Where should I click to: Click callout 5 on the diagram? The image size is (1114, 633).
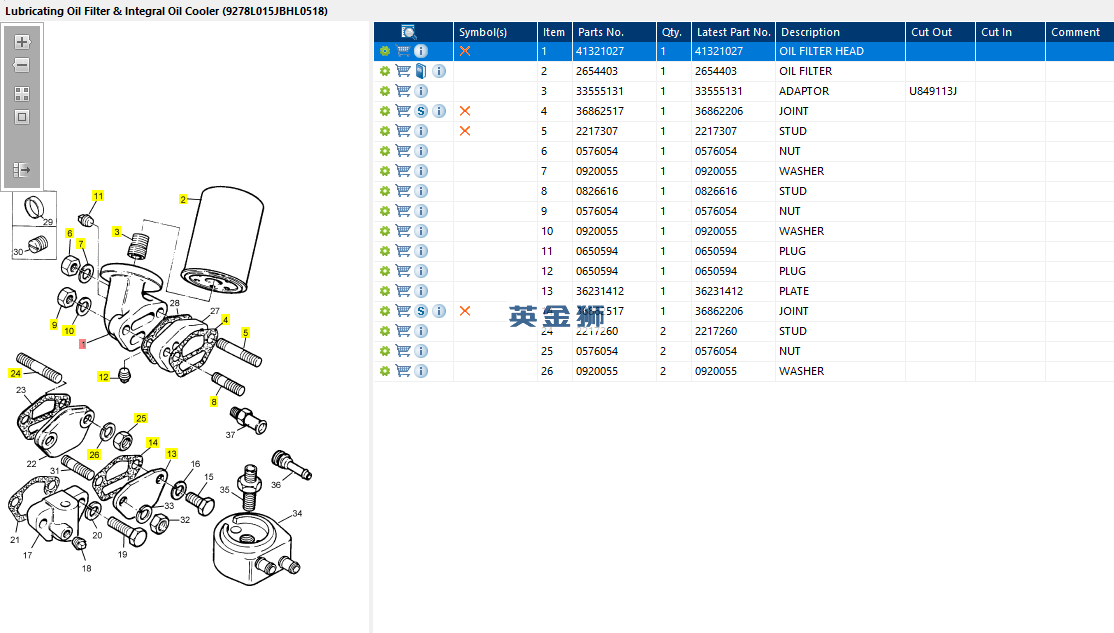click(x=245, y=332)
